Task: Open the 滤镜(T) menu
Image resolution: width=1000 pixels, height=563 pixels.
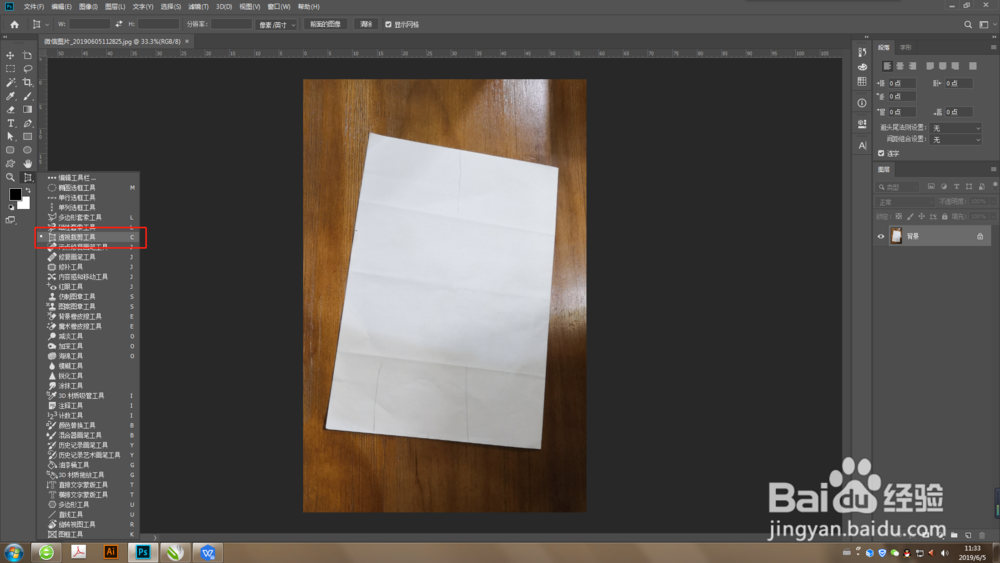Action: click(x=198, y=6)
